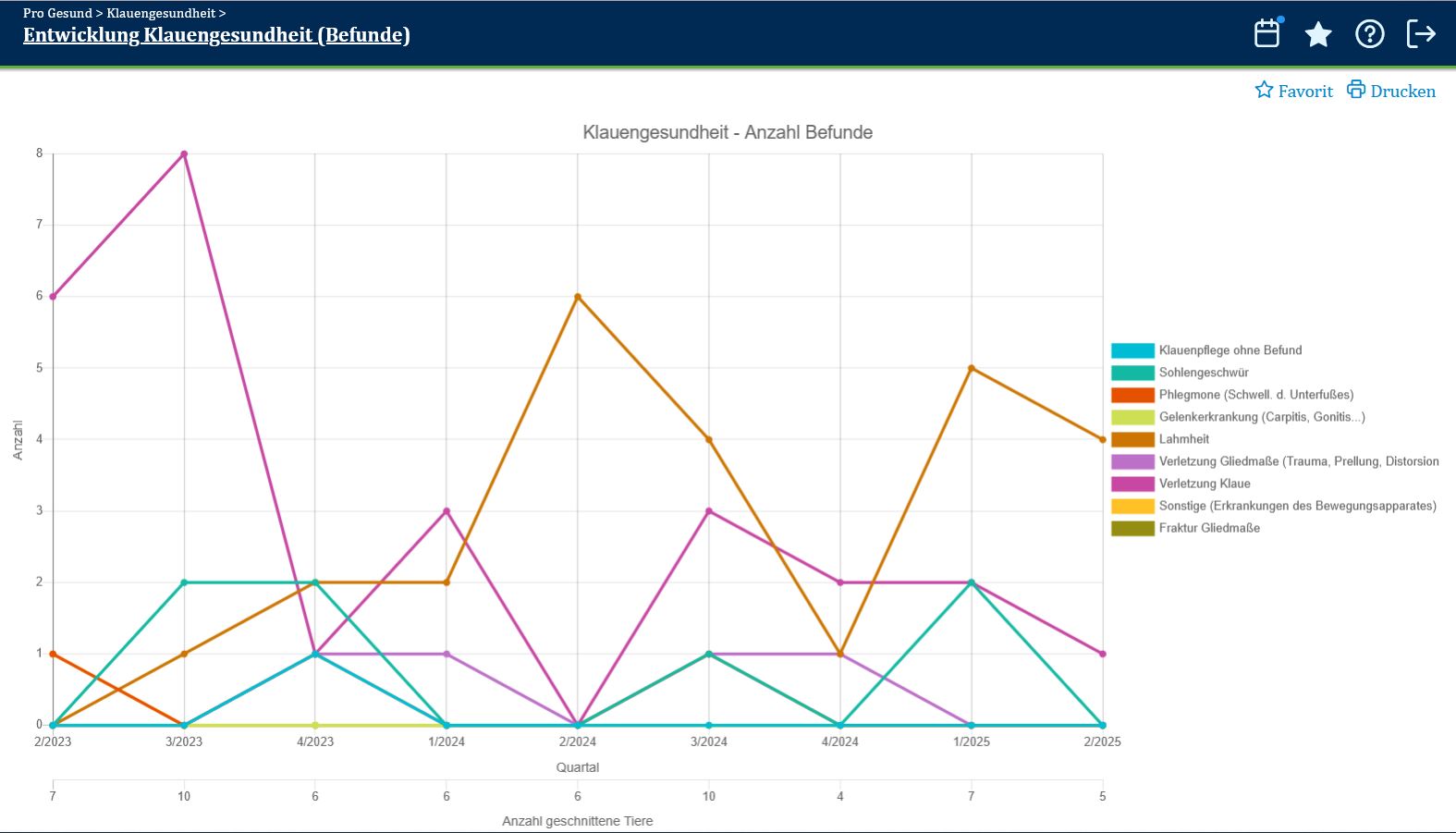Viewport: 1456px width, 833px height.
Task: Click the logout icon in header
Action: coord(1421,34)
